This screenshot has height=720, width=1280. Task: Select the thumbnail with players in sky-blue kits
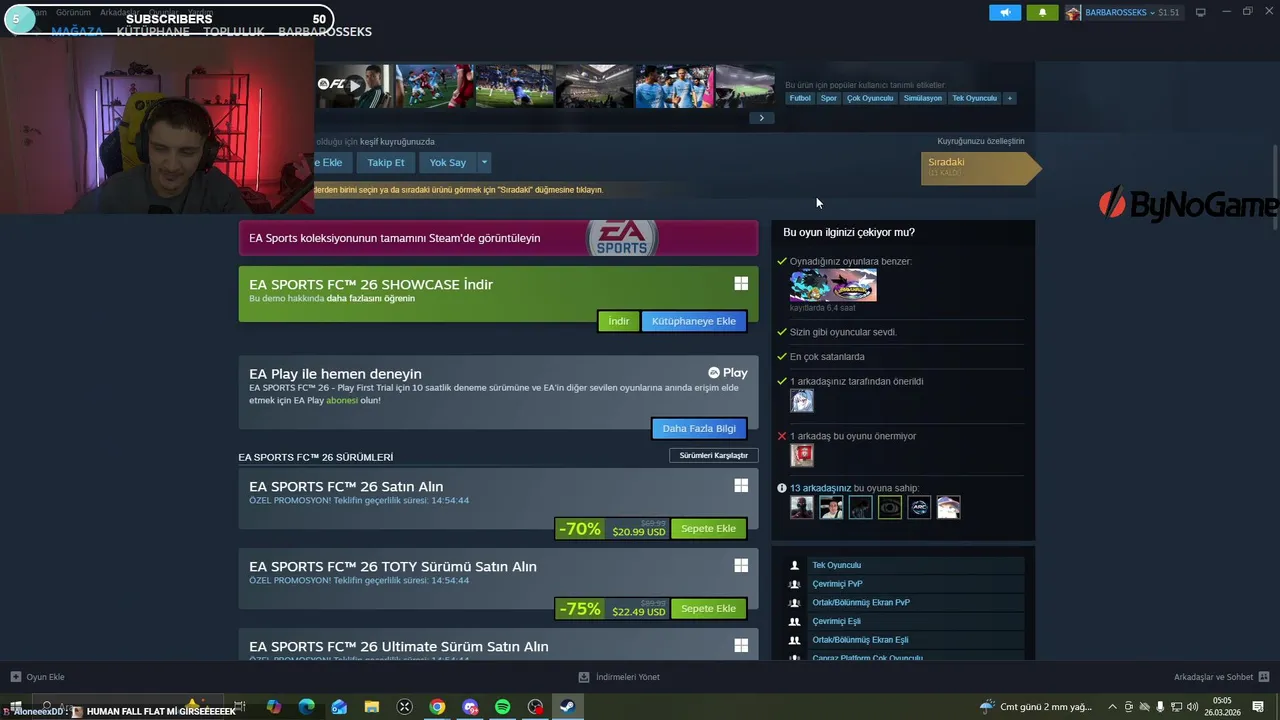point(674,86)
